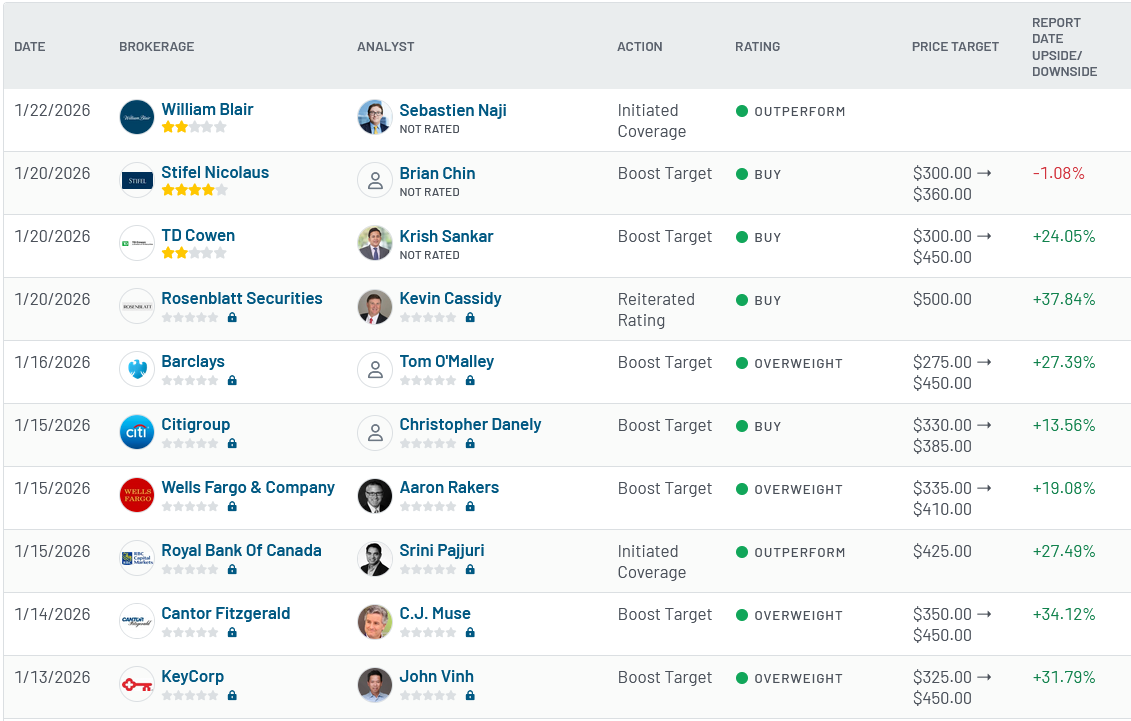
Task: Open analyst Krish Sankar's profile link
Action: 446,236
